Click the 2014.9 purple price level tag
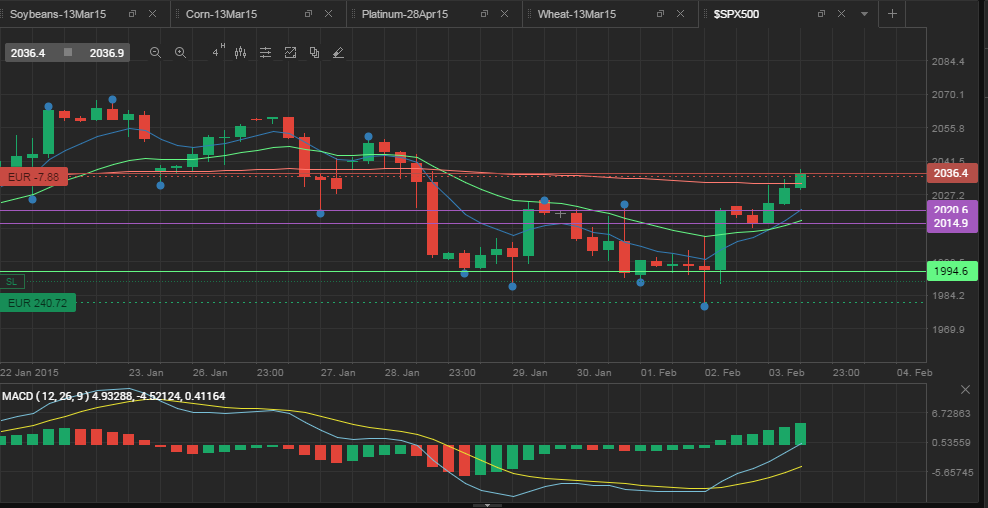This screenshot has height=508, width=988. pyautogui.click(x=951, y=223)
